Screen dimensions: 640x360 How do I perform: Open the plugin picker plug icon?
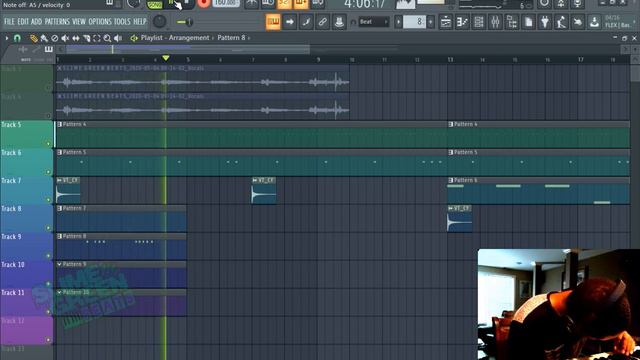point(545,22)
